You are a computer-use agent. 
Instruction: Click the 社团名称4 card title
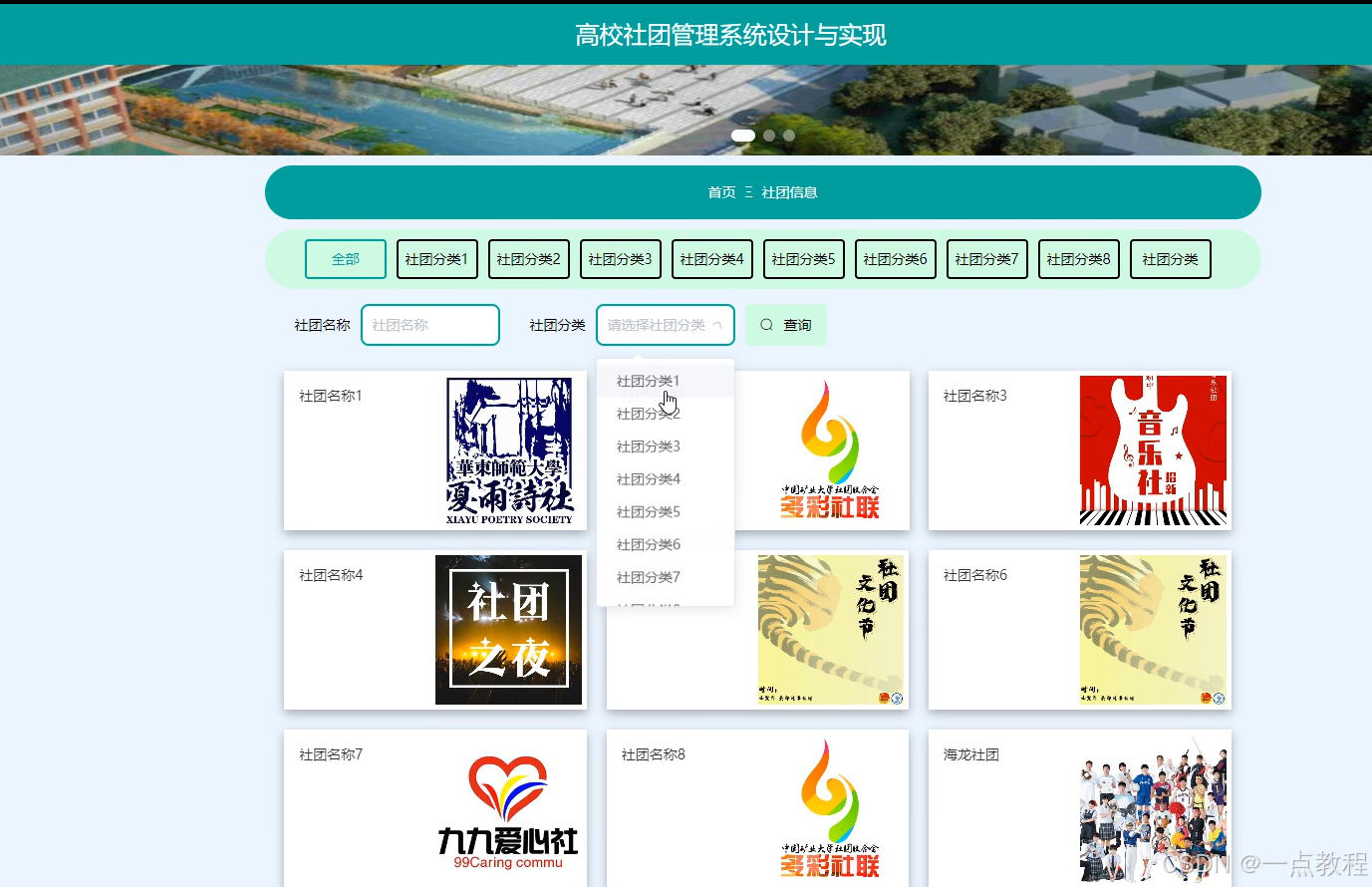coord(331,575)
